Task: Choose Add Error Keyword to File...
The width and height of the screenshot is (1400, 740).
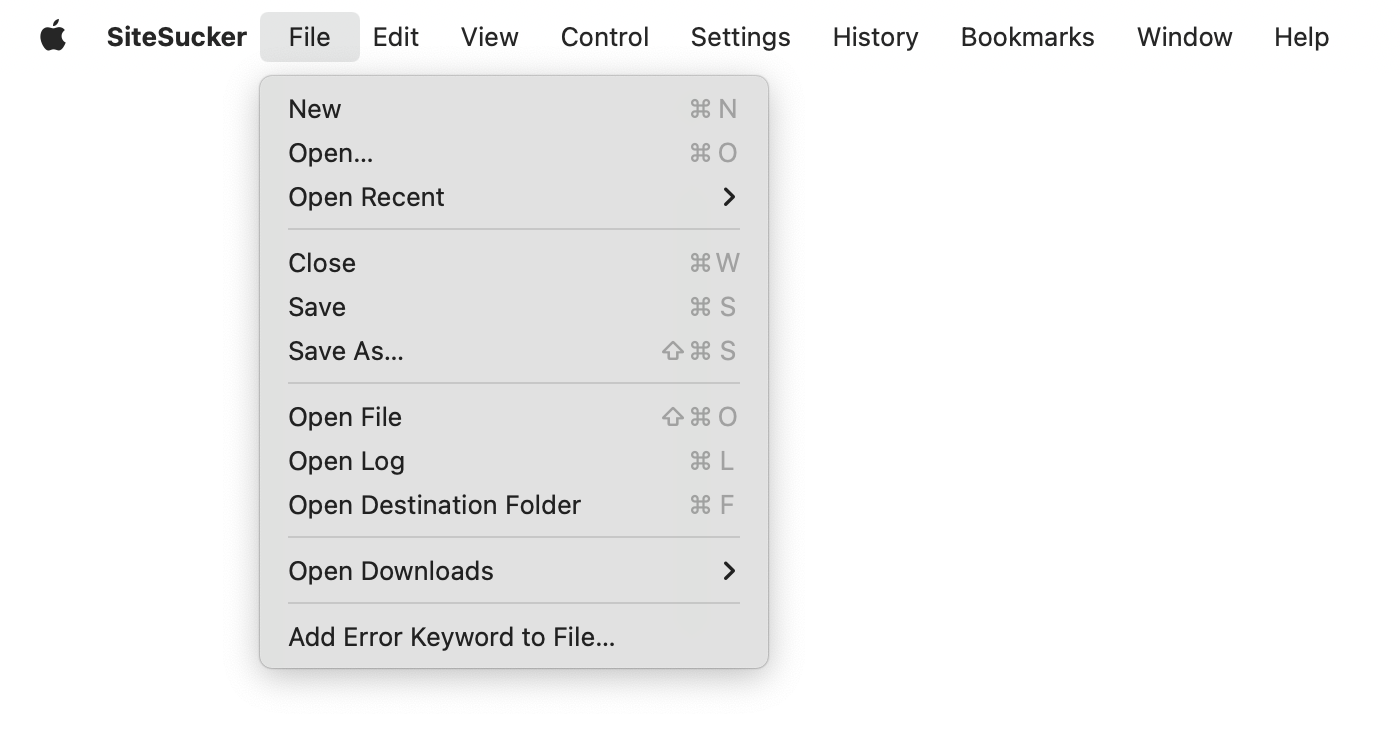Action: [x=452, y=637]
